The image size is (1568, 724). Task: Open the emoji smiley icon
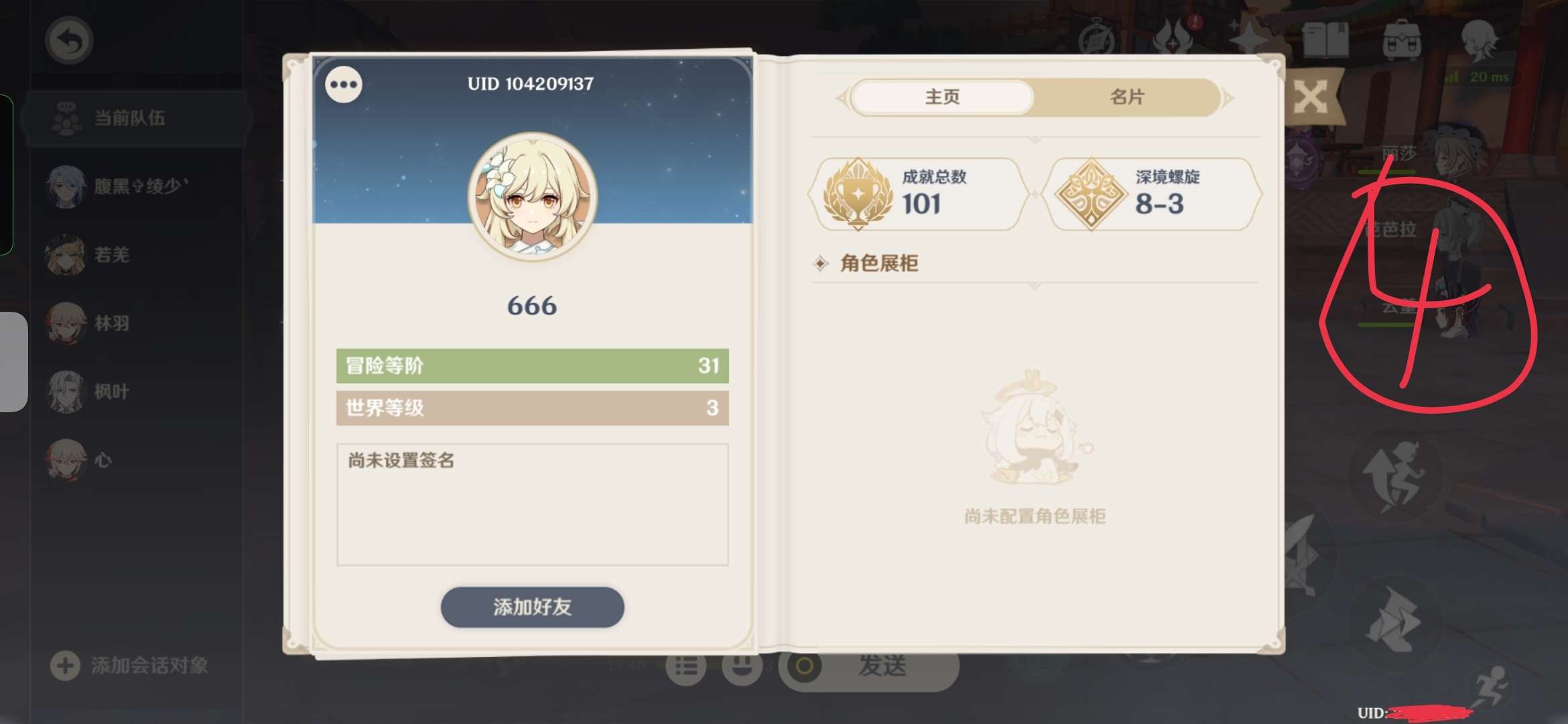coord(742,666)
